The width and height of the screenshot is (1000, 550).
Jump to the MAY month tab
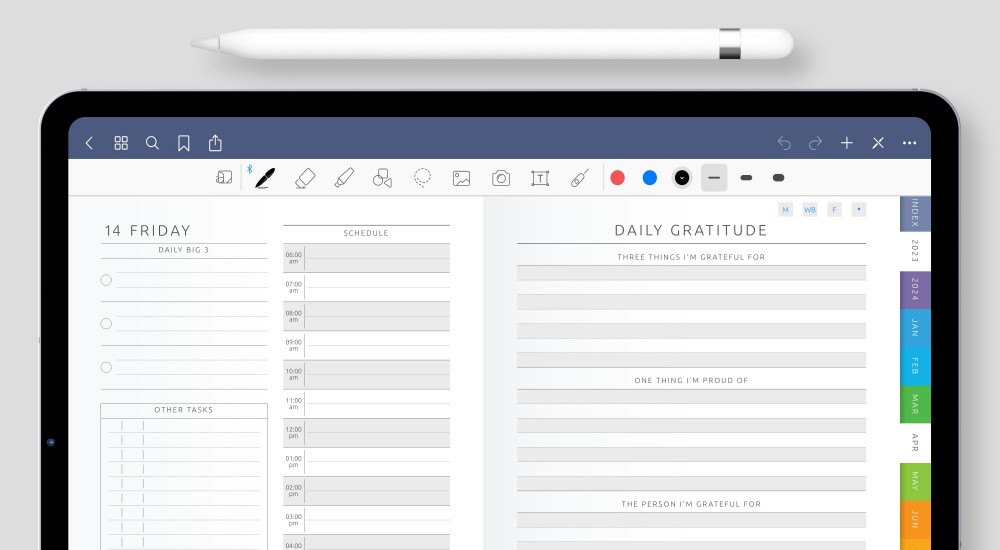point(915,481)
